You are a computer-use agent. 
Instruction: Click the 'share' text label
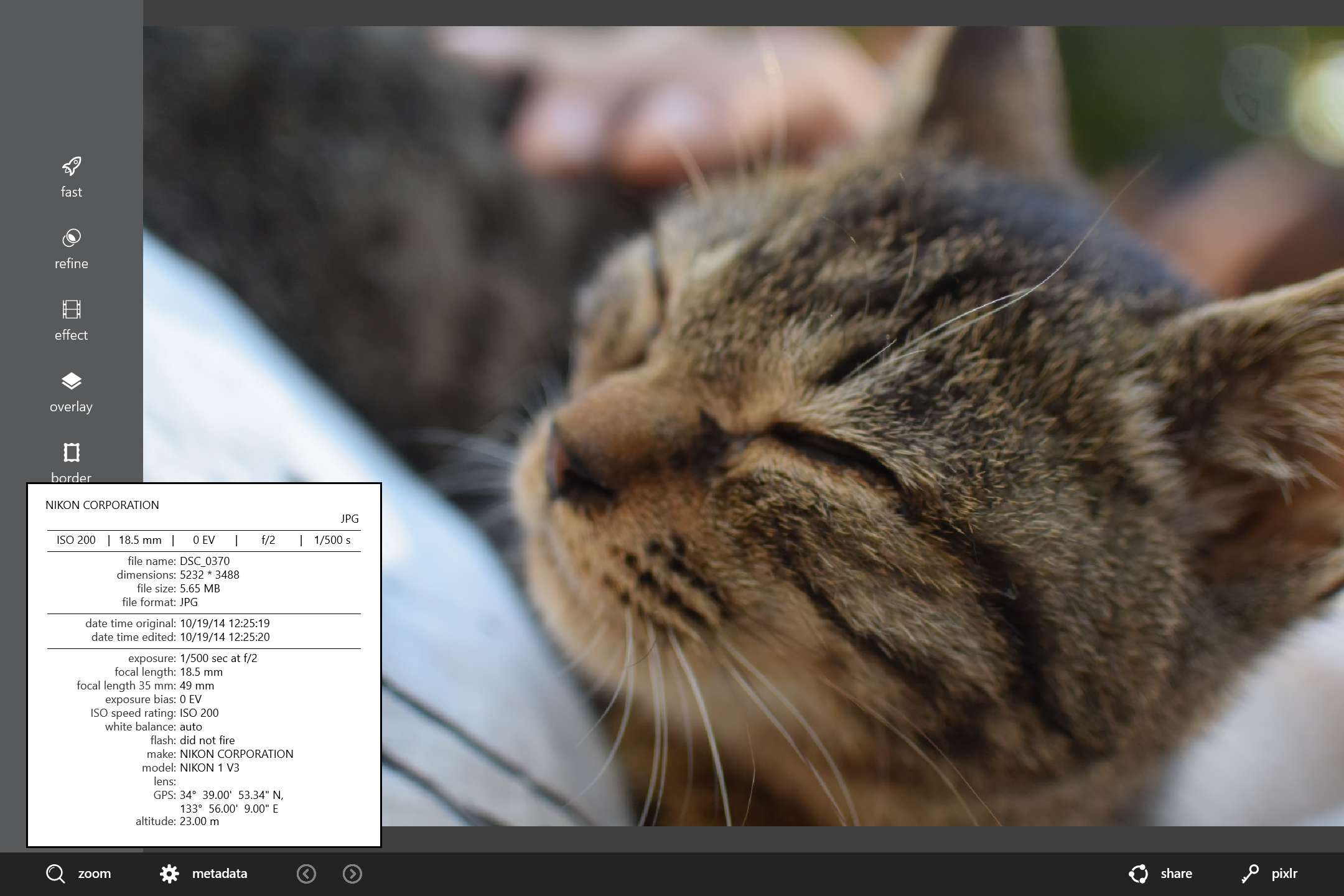pos(1176,874)
